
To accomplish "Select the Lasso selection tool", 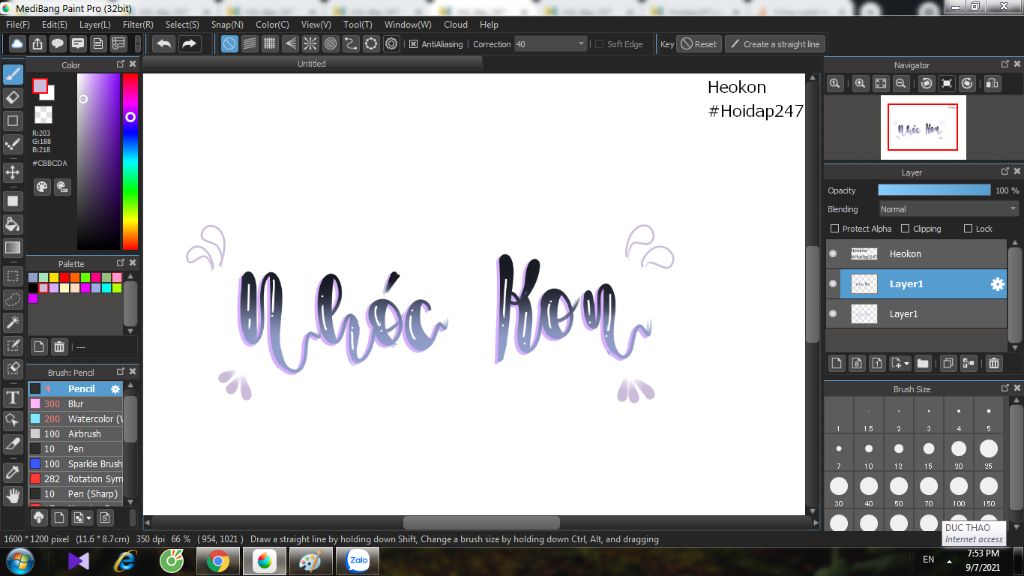I will coord(13,299).
